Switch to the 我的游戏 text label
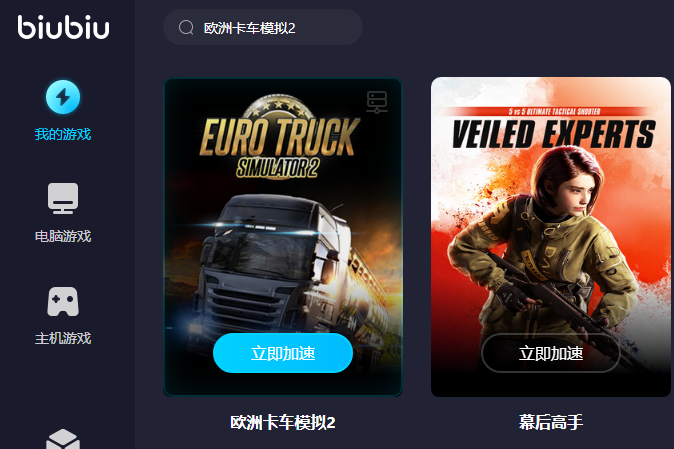The height and width of the screenshot is (449, 674). click(63, 134)
